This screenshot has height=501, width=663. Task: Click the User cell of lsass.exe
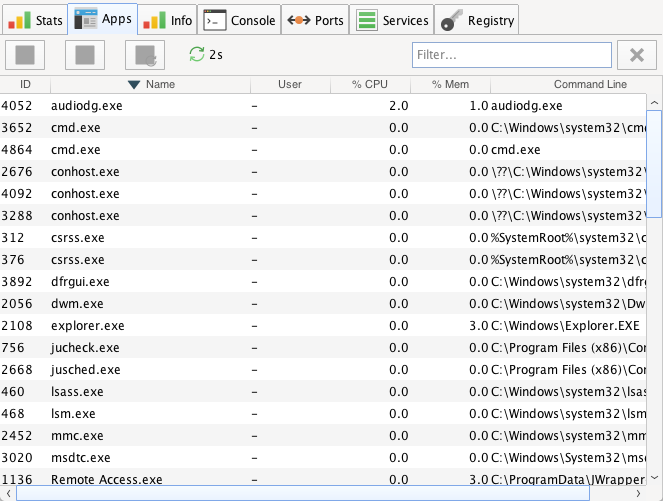(x=290, y=391)
